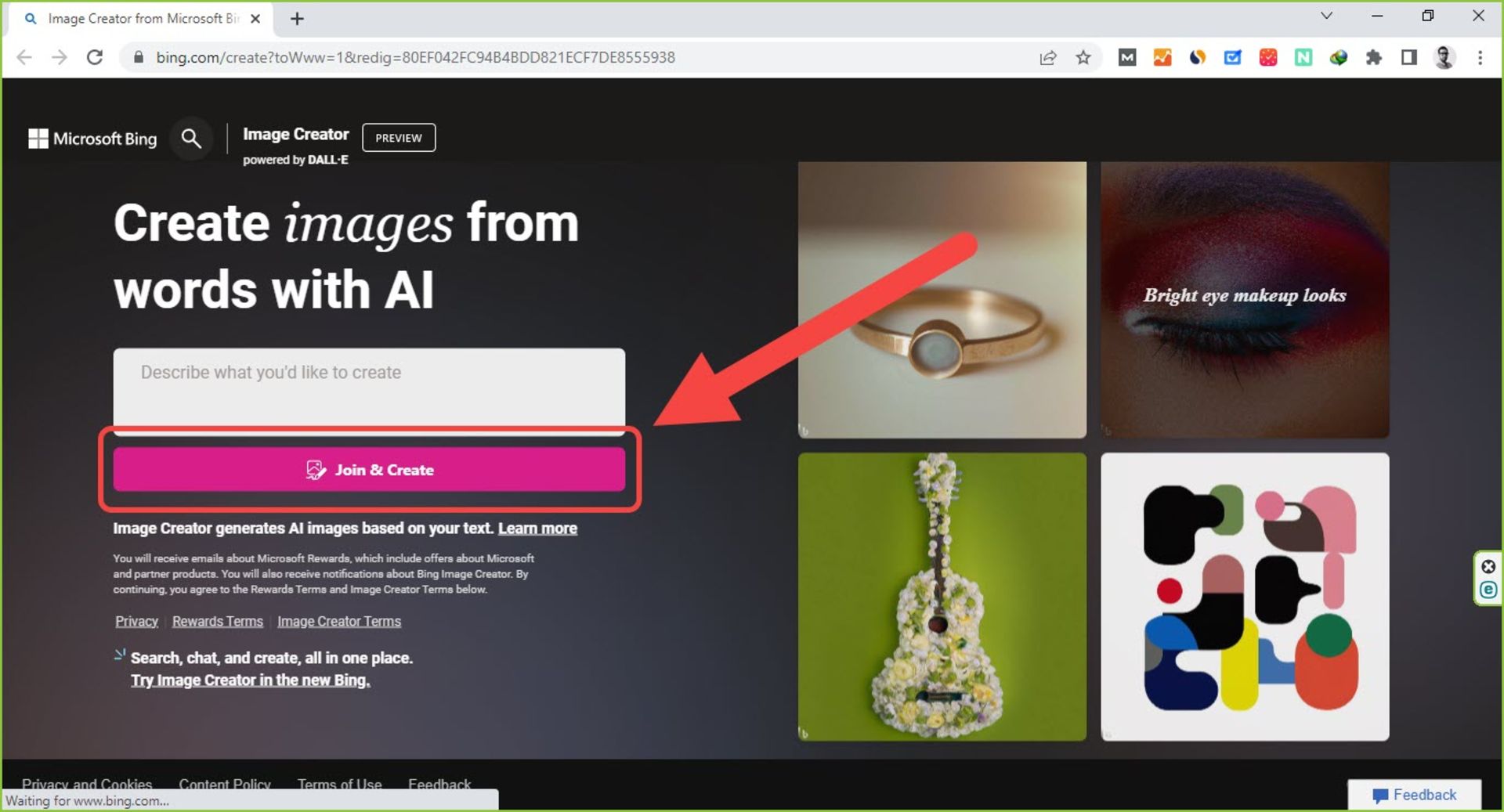Select the Bright eye makeup looks image
This screenshot has width=1504, height=812.
tap(1244, 299)
